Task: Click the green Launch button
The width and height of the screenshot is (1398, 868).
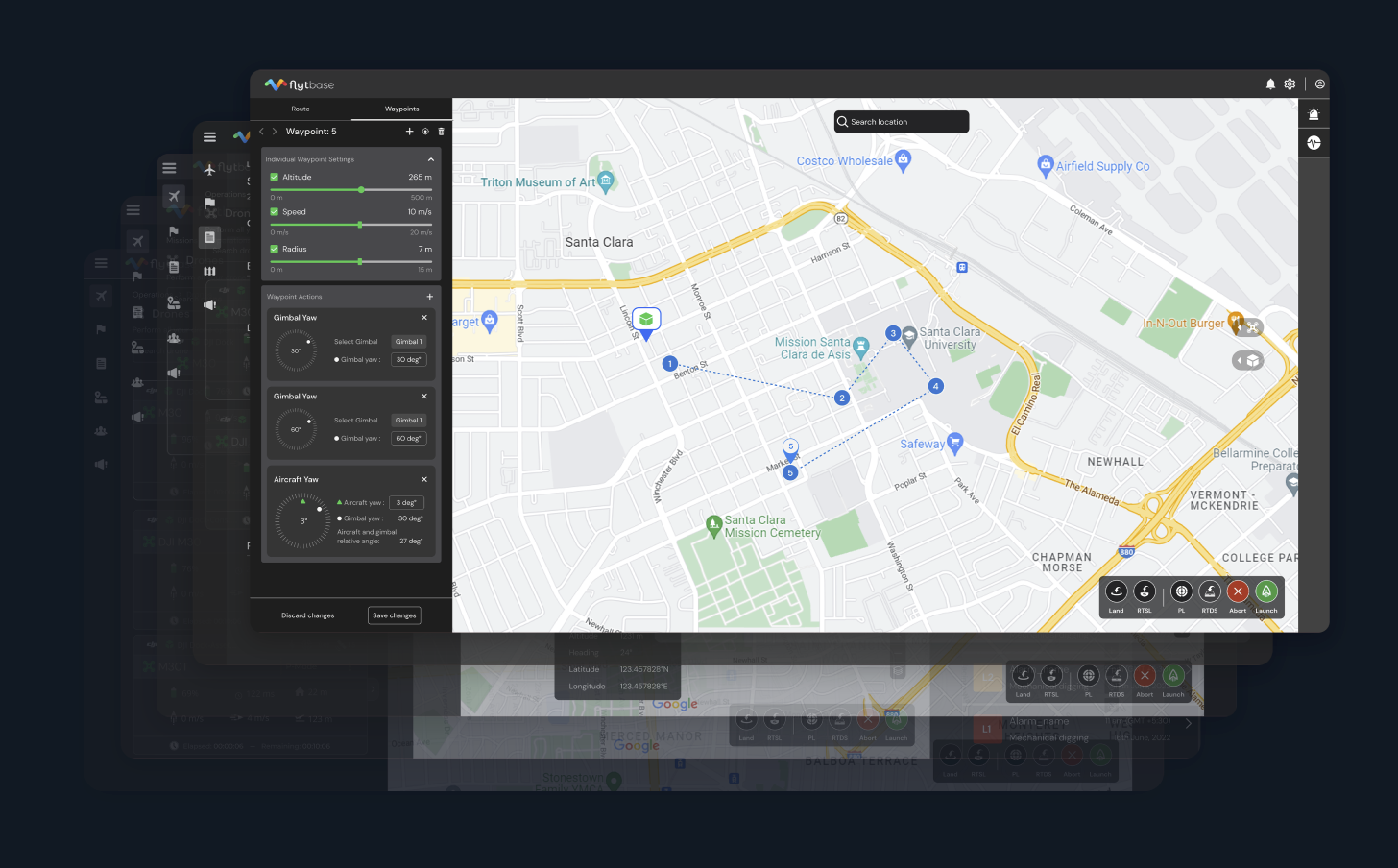Action: coord(1266,591)
